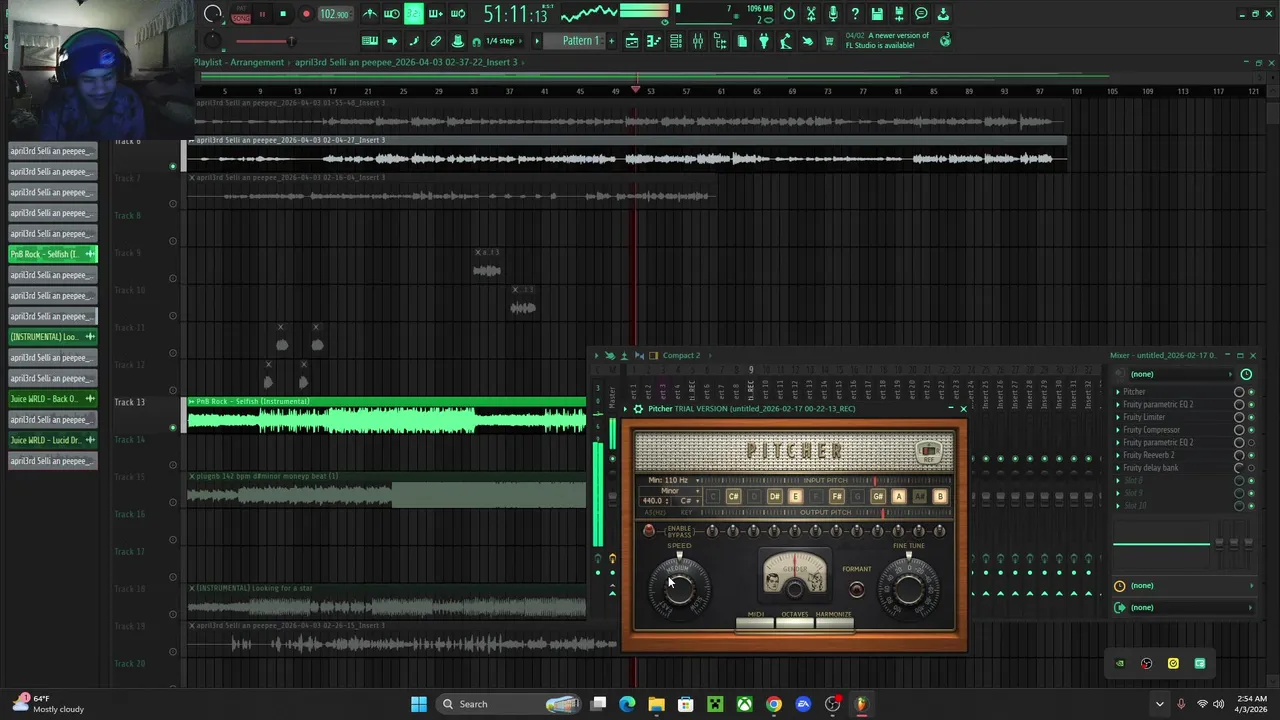Toggle the recording countdown icon
1280x720 pixels.
point(413,14)
